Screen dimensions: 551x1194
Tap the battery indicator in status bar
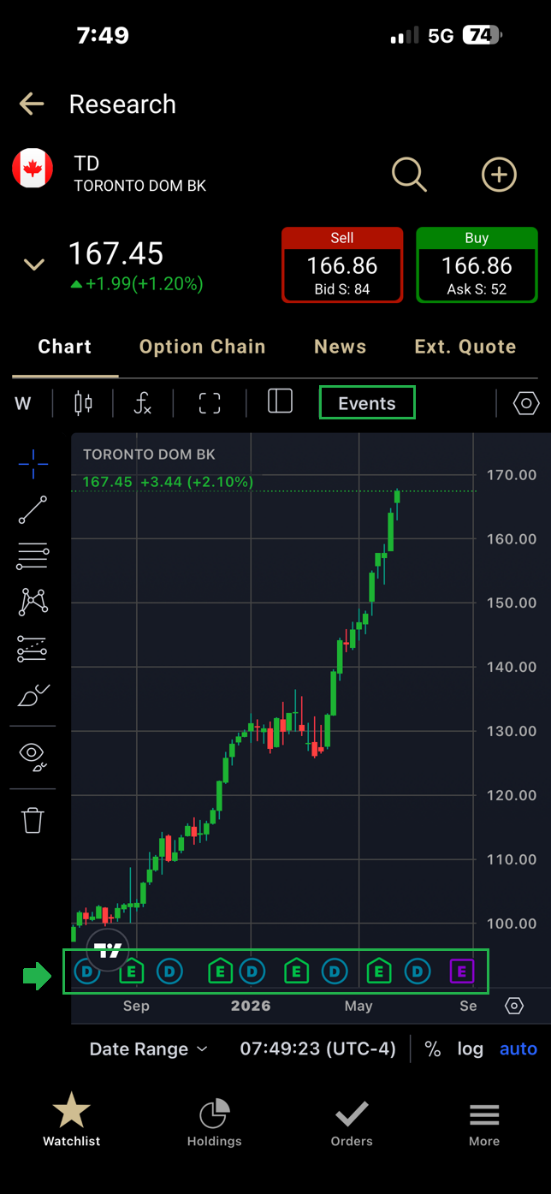483,35
